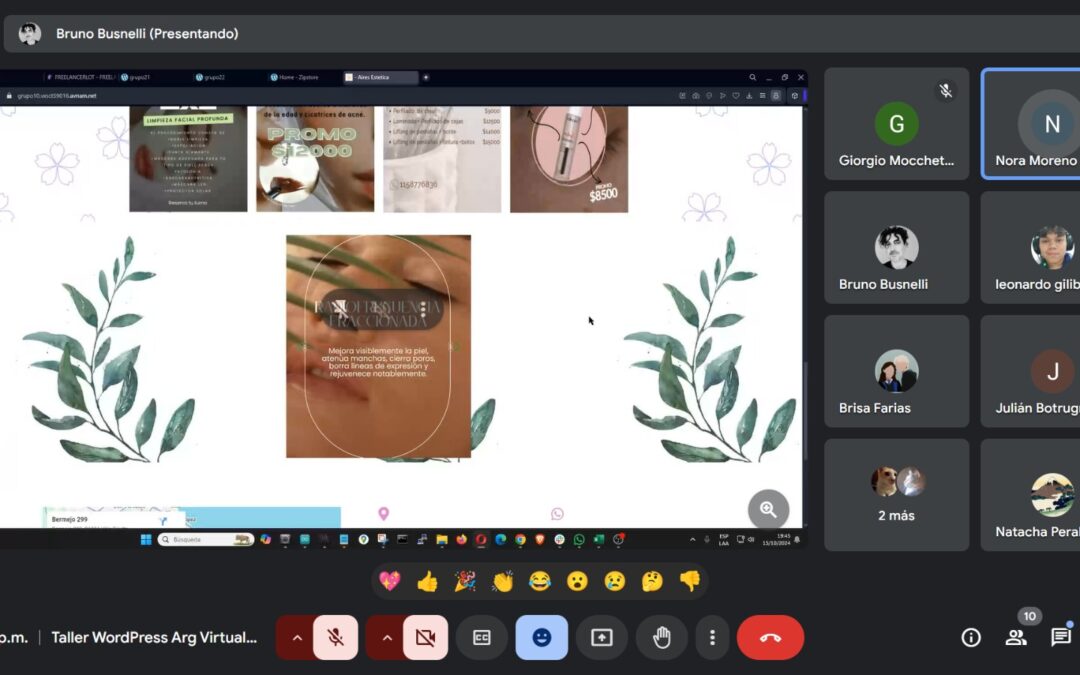
Task: Open the PROMO $12000 image card
Action: click(x=315, y=158)
